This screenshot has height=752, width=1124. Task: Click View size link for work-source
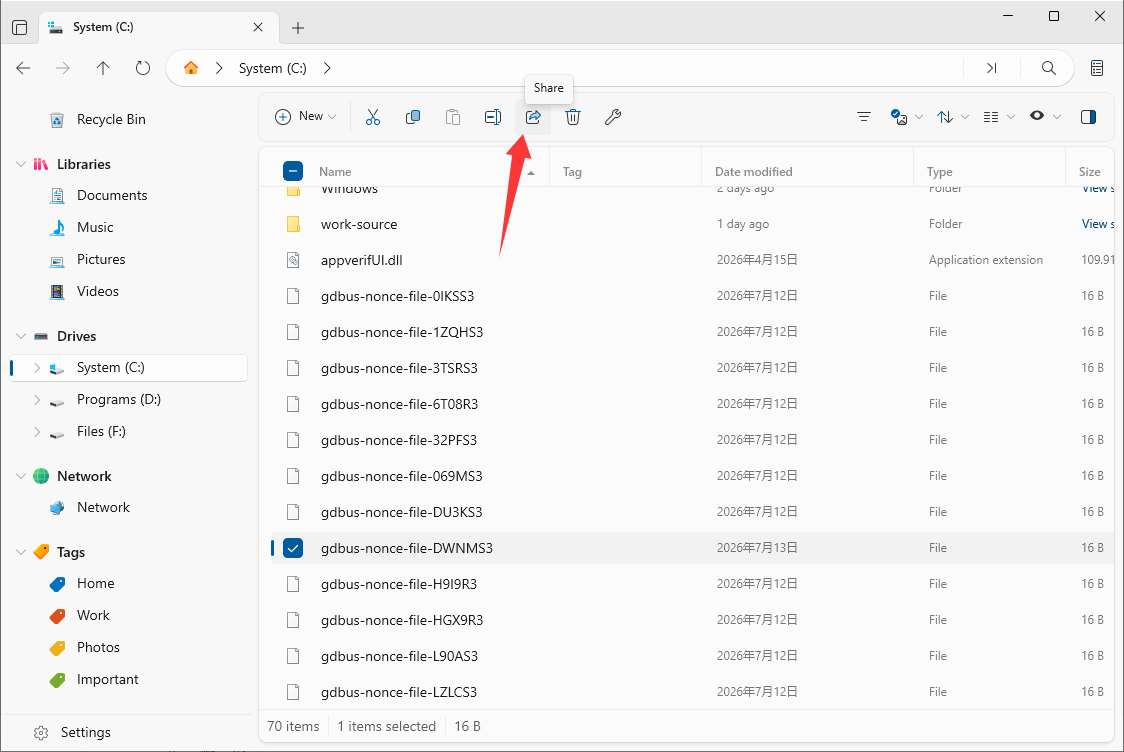coord(1097,224)
